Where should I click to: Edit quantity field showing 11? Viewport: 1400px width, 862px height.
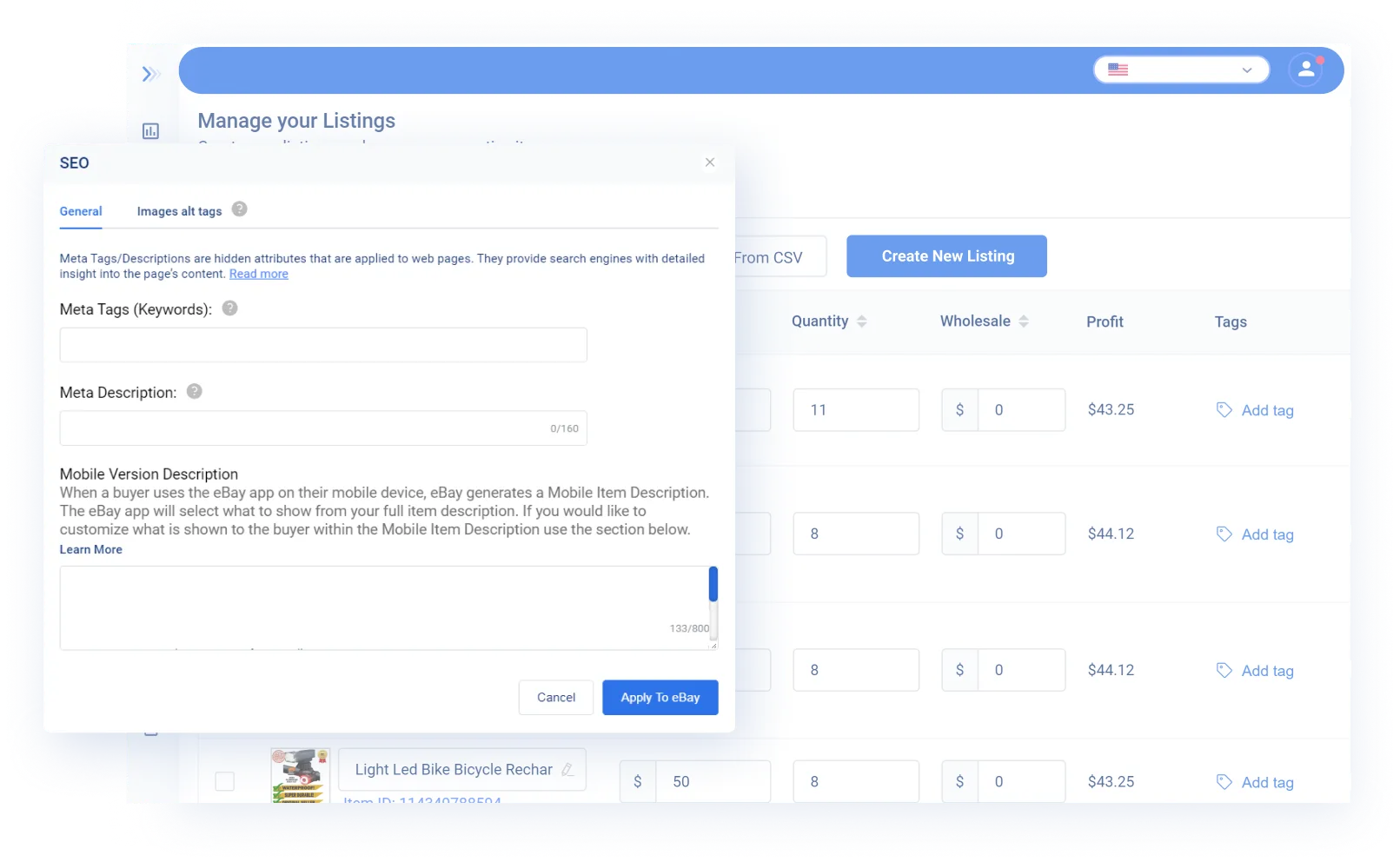point(856,410)
